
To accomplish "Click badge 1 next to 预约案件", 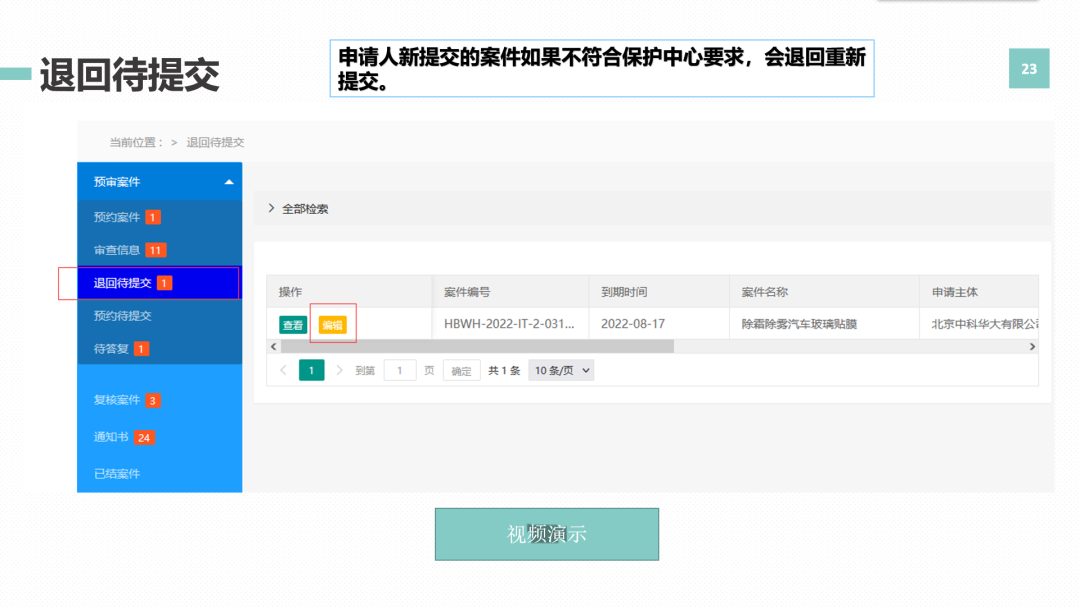I will [x=153, y=217].
